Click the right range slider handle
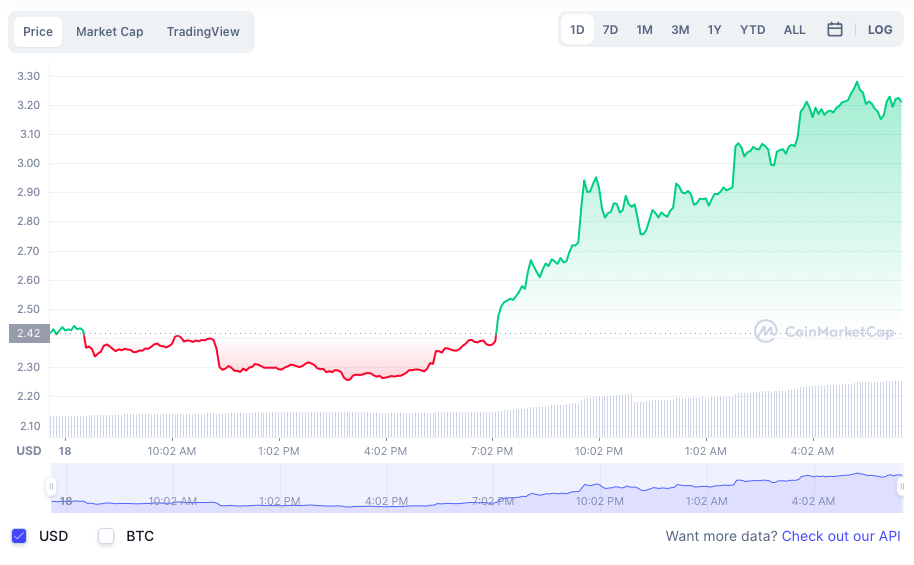The height and width of the screenshot is (565, 914). [x=901, y=487]
